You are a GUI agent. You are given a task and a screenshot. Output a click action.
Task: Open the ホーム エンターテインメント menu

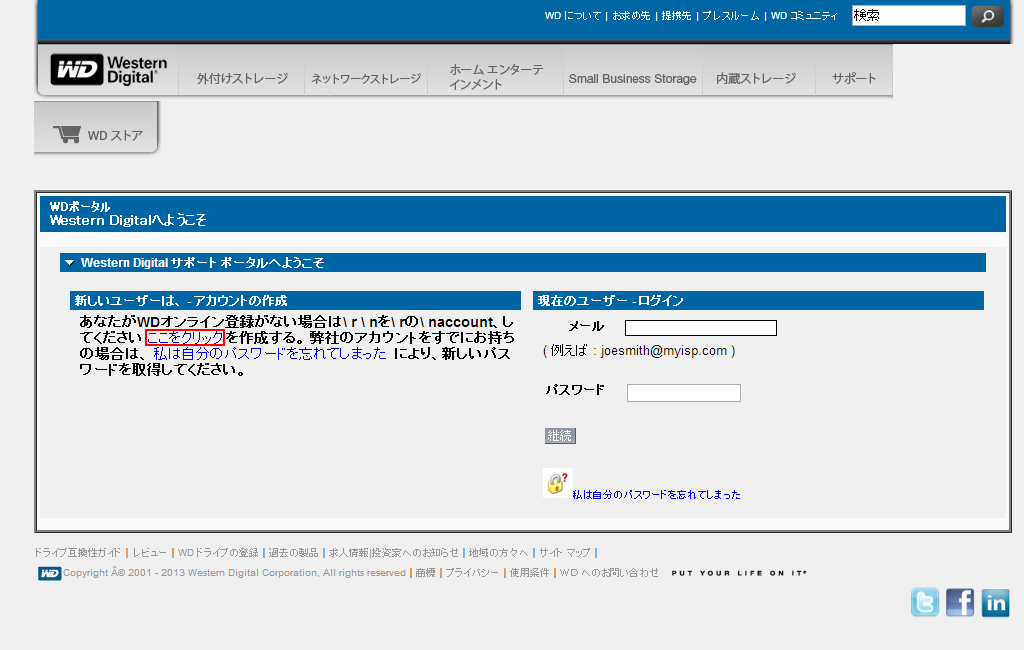[x=496, y=76]
